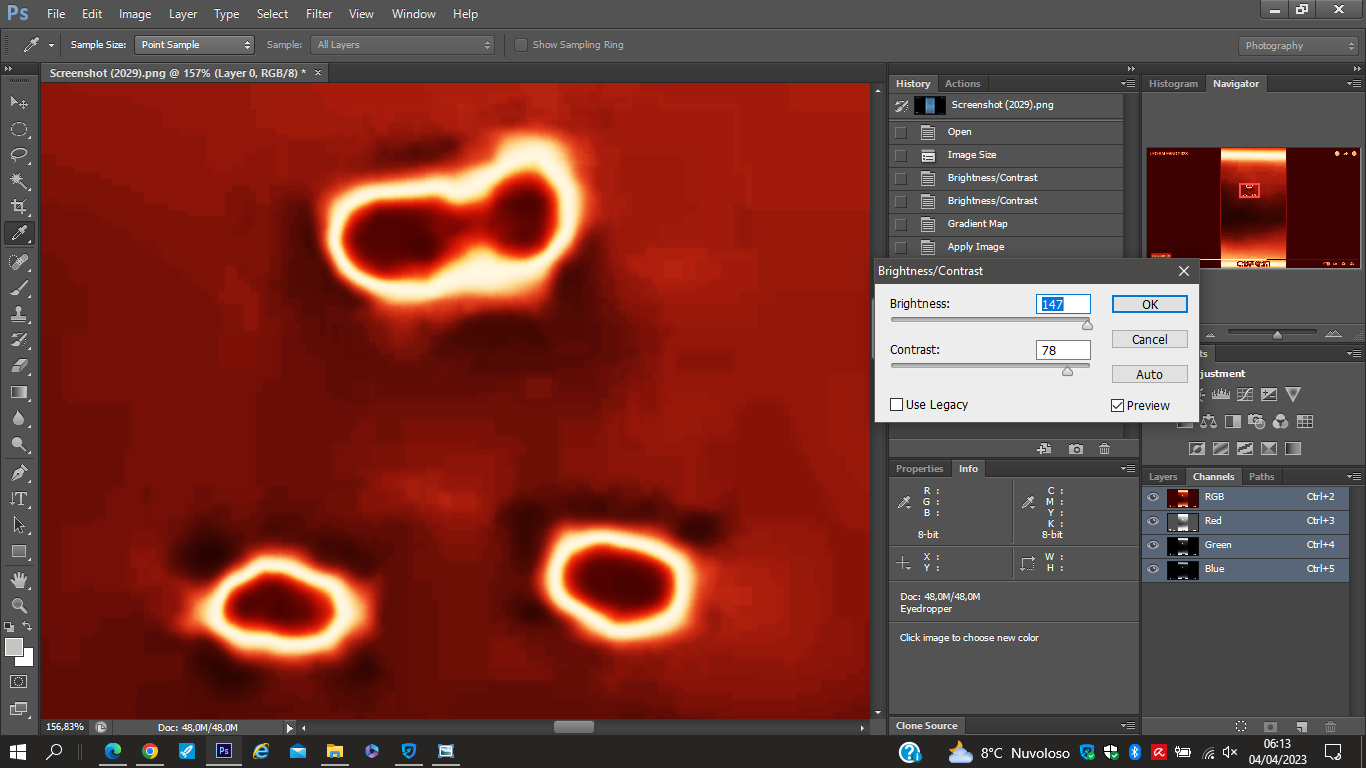Select the Horizontal Type tool
The height and width of the screenshot is (768, 1366).
(19, 499)
